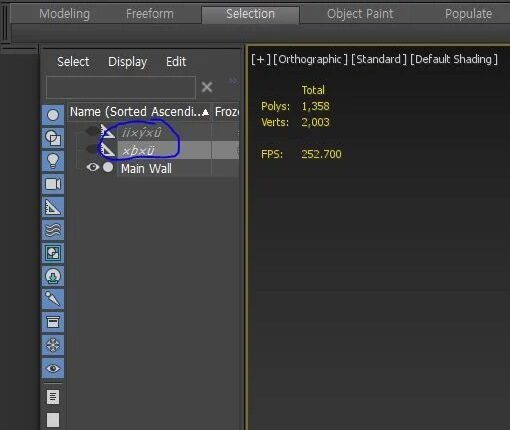The height and width of the screenshot is (430, 510).
Task: Focus the scene explorer search box
Action: [x=121, y=87]
